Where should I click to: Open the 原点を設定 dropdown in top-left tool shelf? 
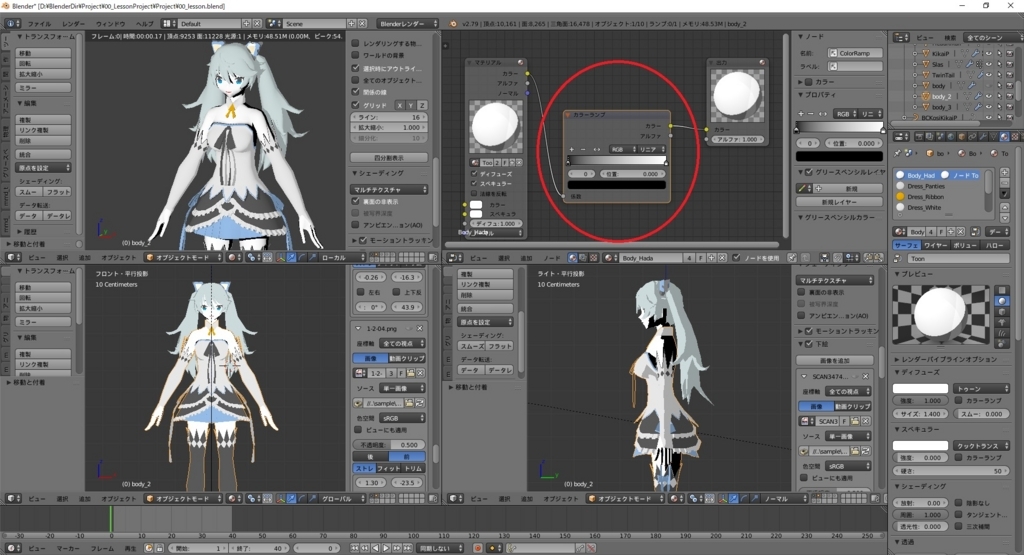pyautogui.click(x=43, y=168)
